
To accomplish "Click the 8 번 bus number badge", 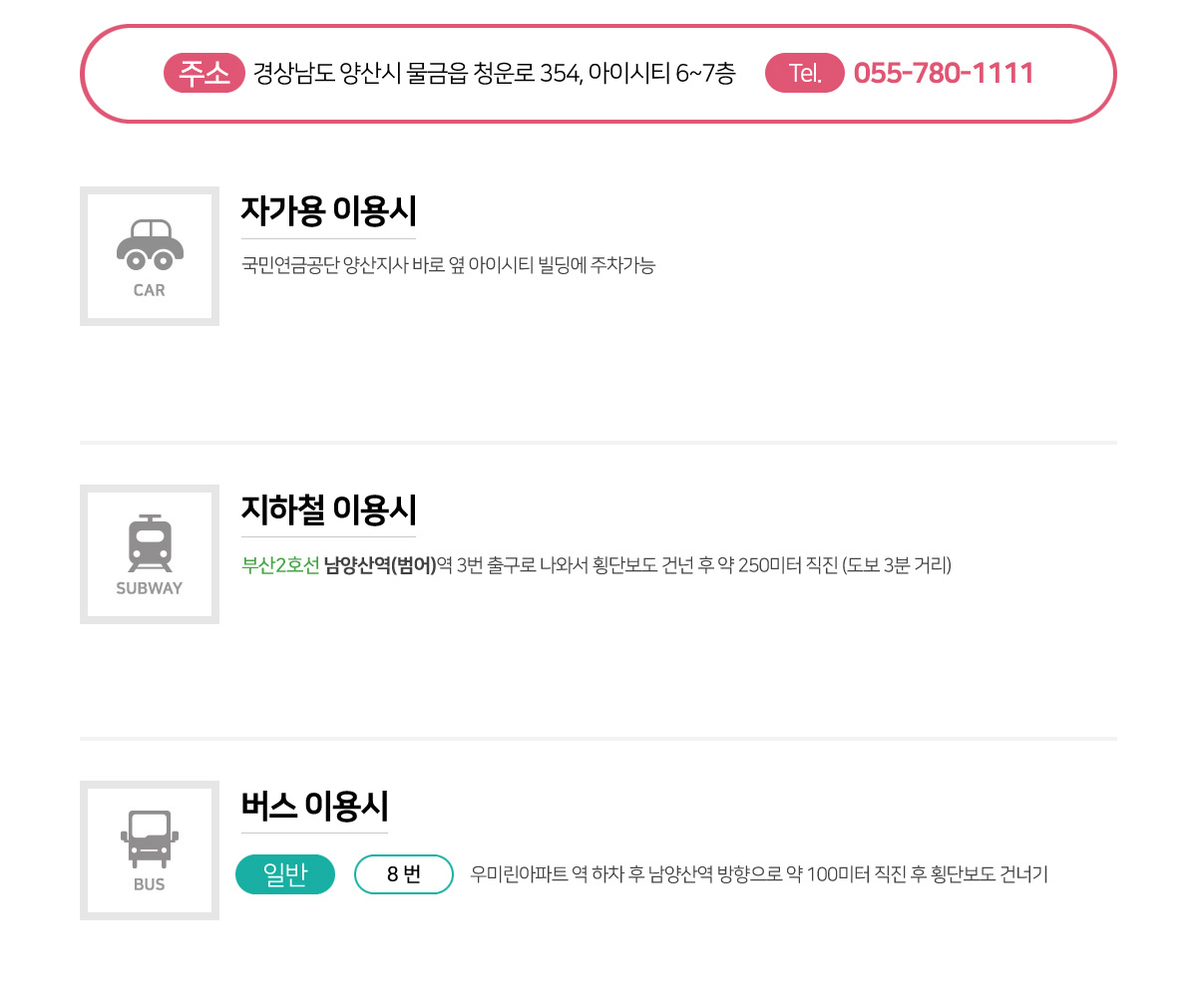I will pyautogui.click(x=404, y=874).
